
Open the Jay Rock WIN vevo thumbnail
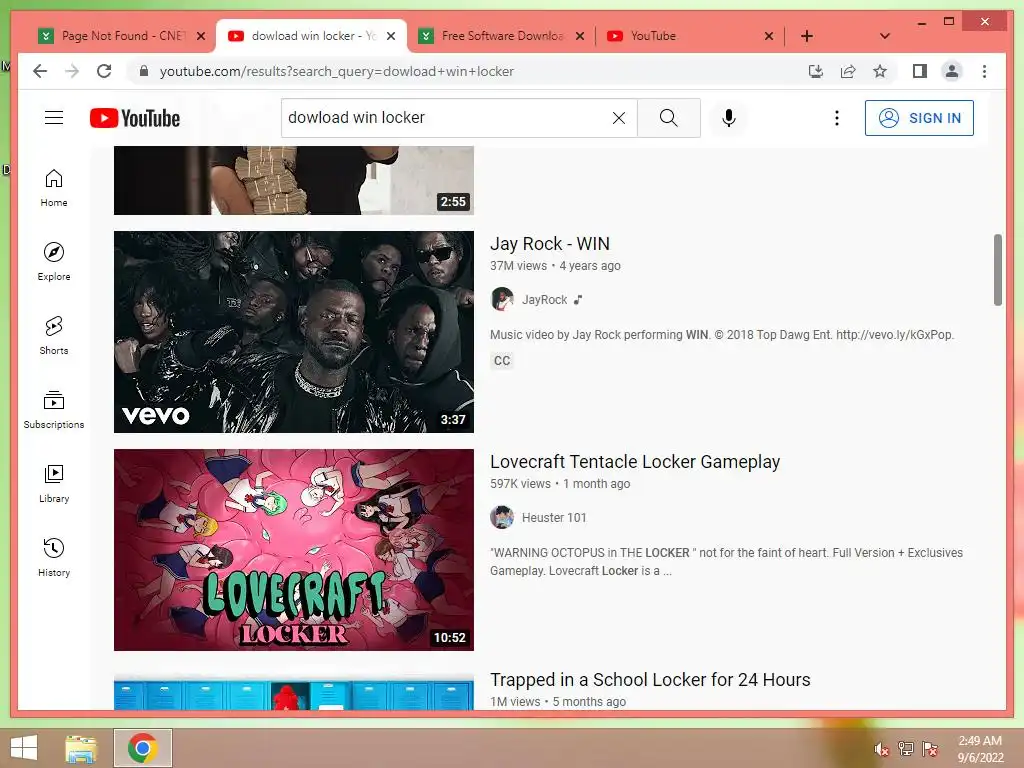[294, 332]
